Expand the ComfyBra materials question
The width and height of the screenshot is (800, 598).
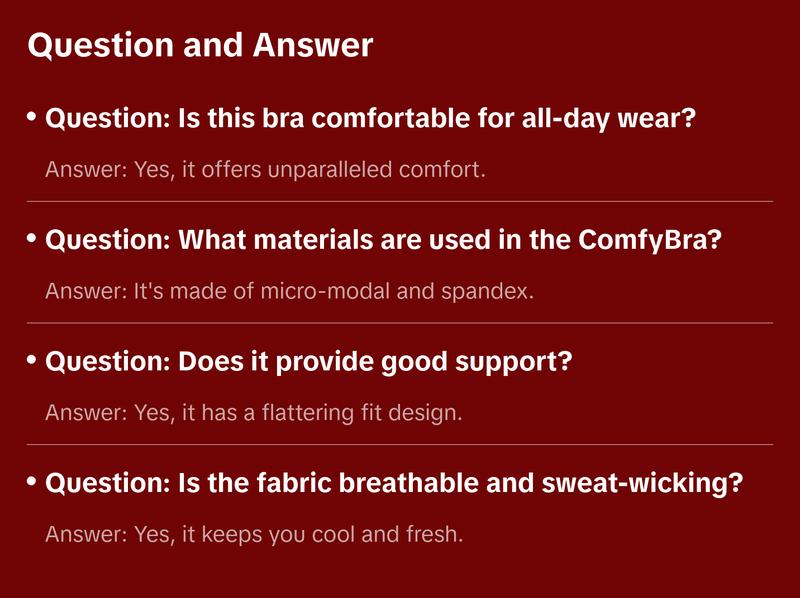383,241
